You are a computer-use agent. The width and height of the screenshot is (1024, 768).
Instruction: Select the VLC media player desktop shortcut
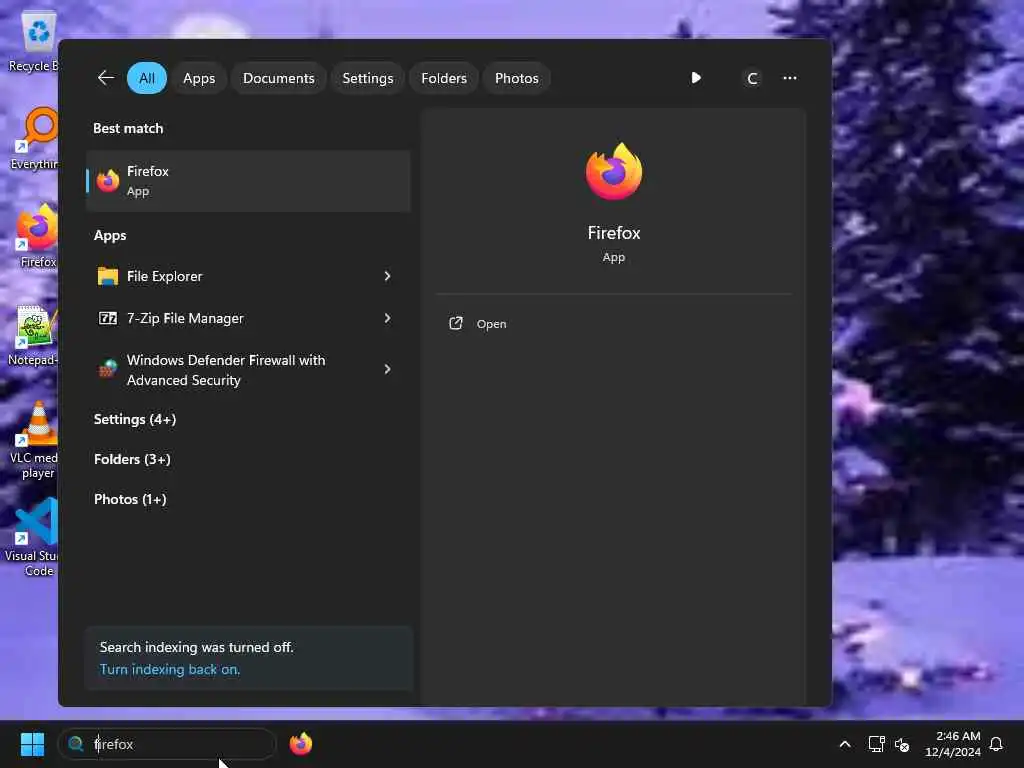pos(34,440)
